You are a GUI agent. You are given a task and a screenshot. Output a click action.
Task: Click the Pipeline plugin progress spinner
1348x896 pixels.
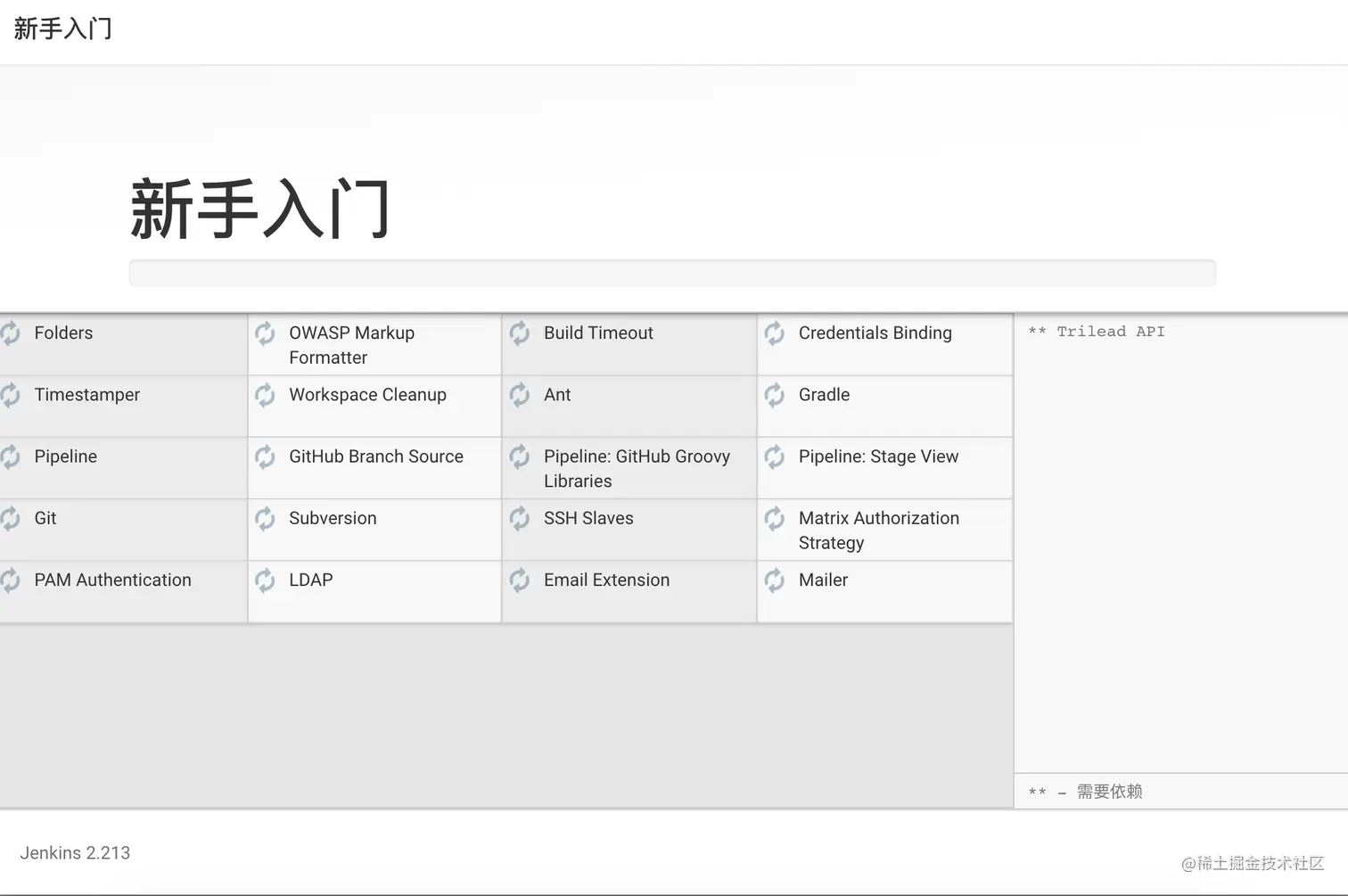[x=11, y=456]
